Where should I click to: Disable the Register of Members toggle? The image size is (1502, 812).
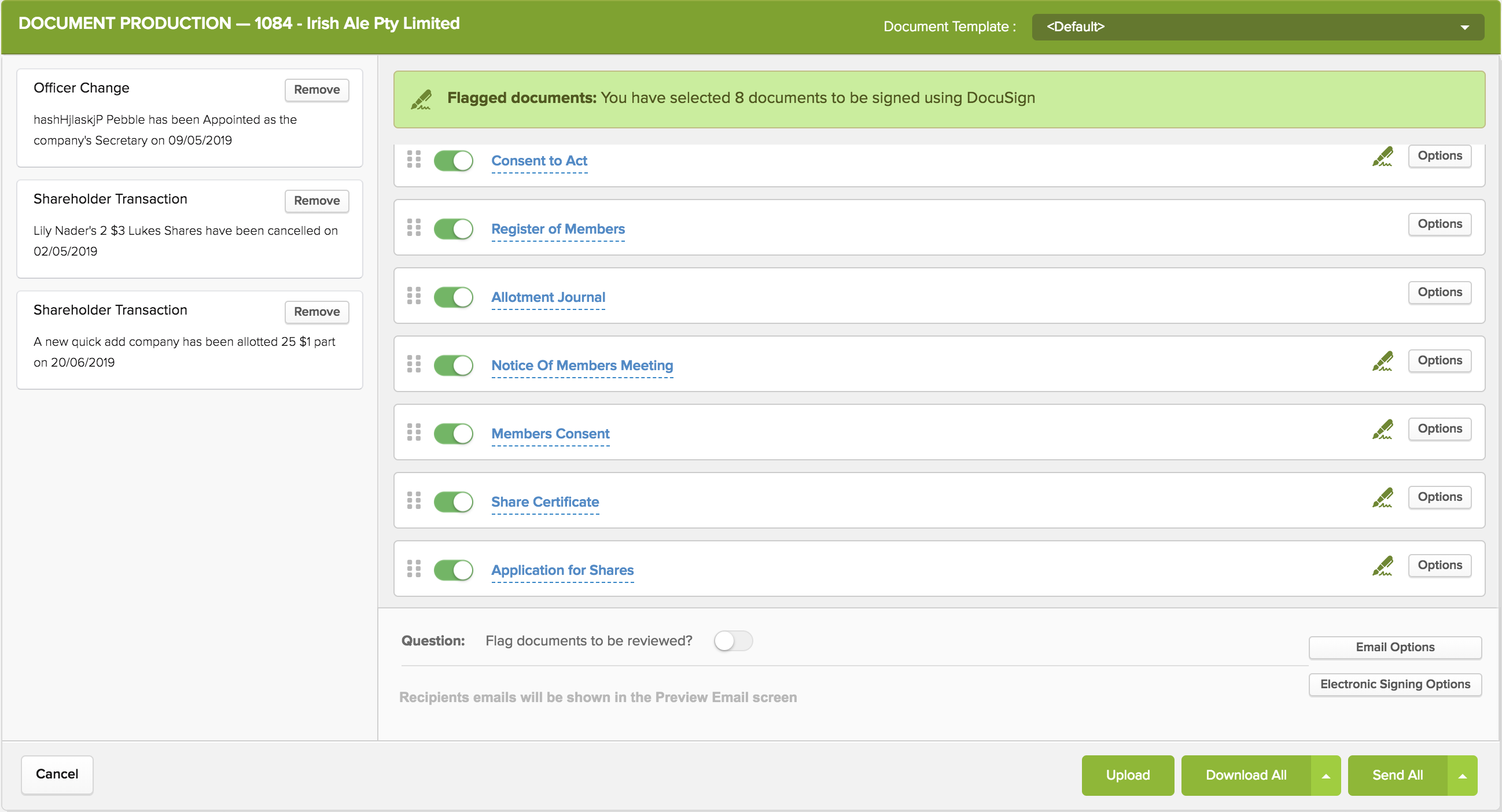[x=453, y=229]
